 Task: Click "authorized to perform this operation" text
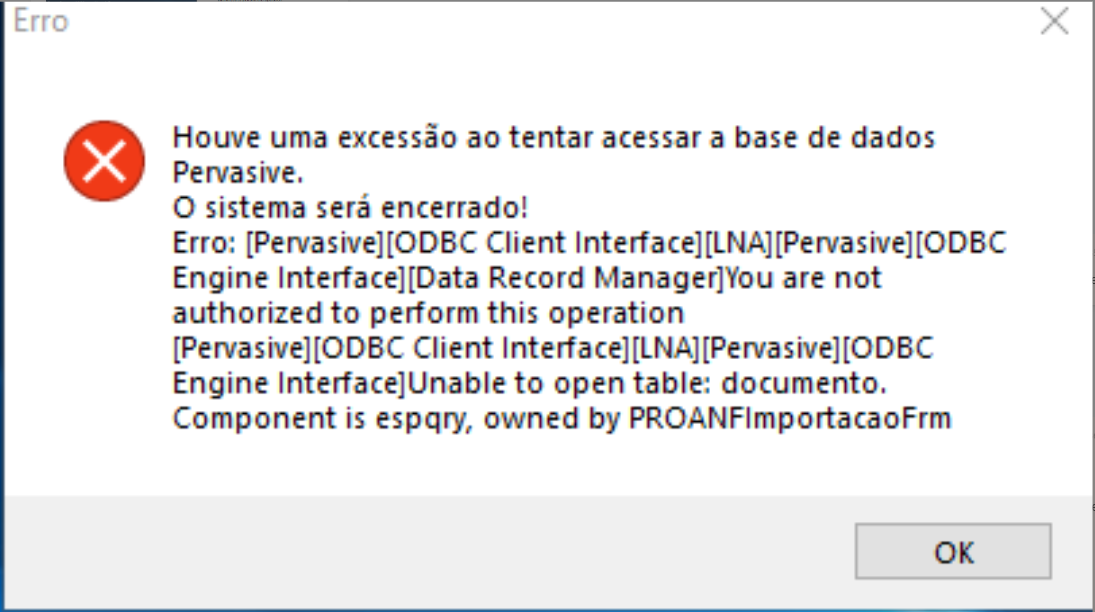pos(428,313)
